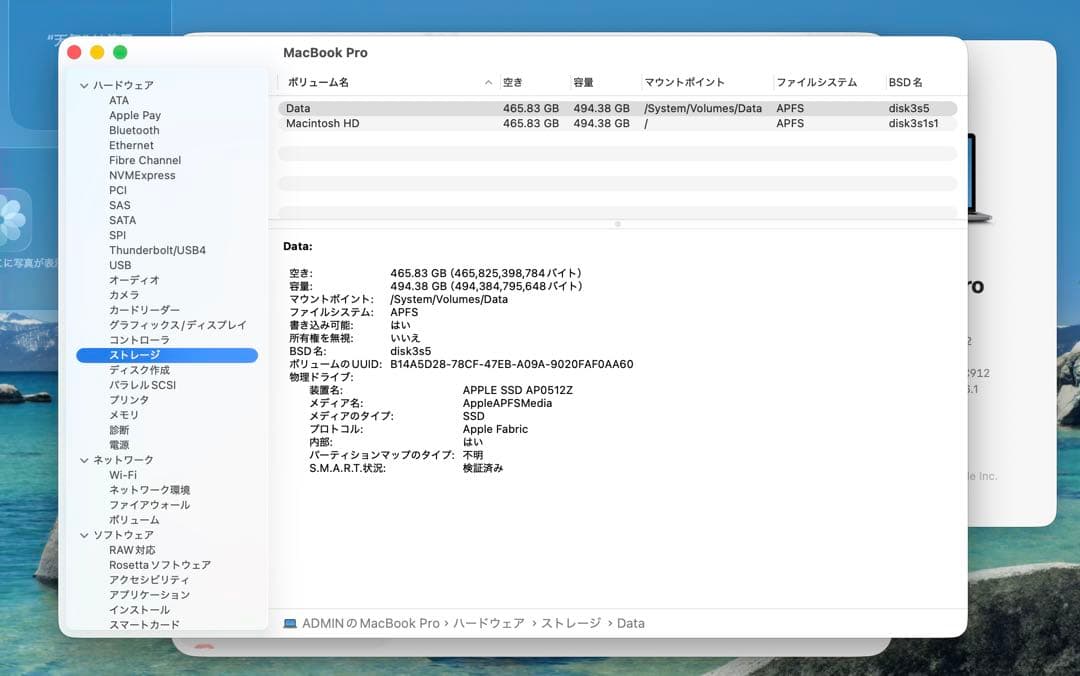The image size is (1080, 676).
Task: Click ADMINのMacBook Pro in path bar
Action: pyautogui.click(x=371, y=624)
